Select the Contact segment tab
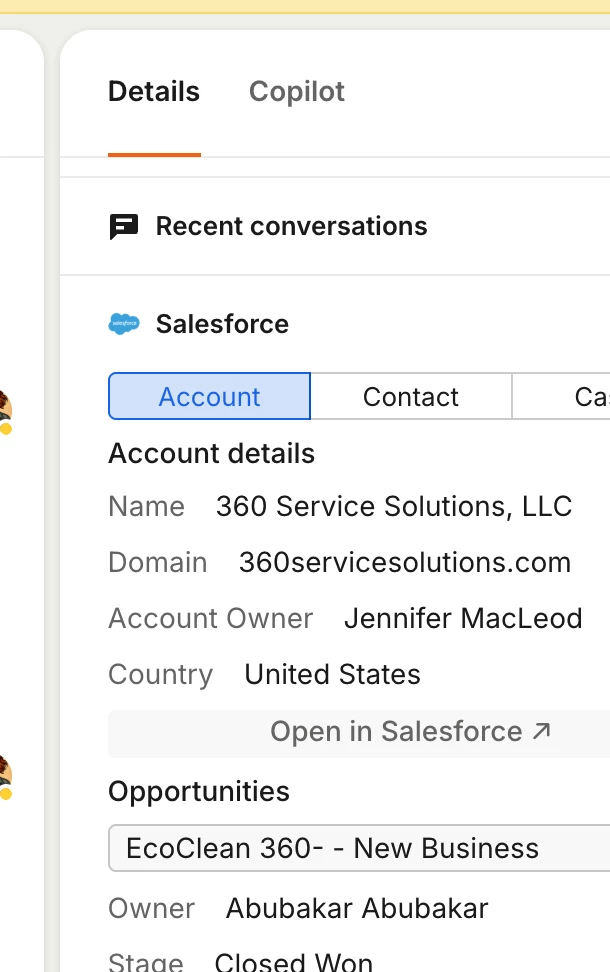Screen dimensions: 610x972 pos(411,396)
